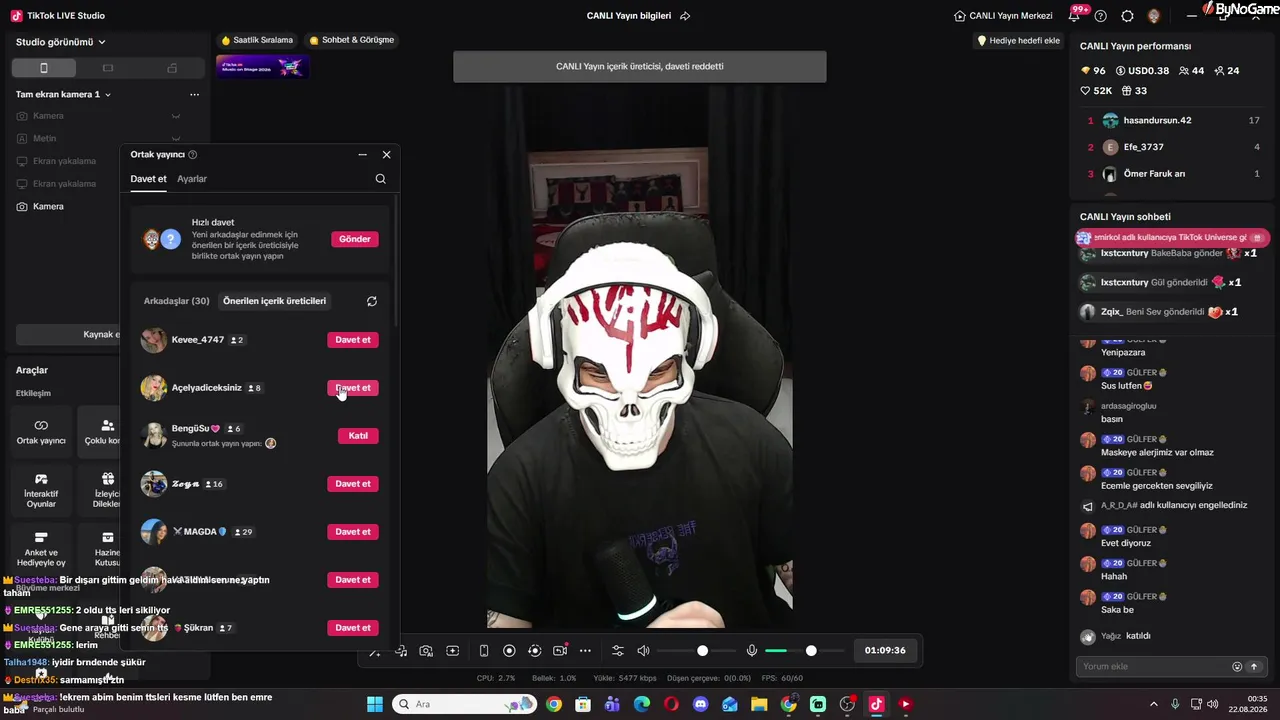The image size is (1280, 720).
Task: Open the profile avatar in the title bar
Action: [1154, 16]
